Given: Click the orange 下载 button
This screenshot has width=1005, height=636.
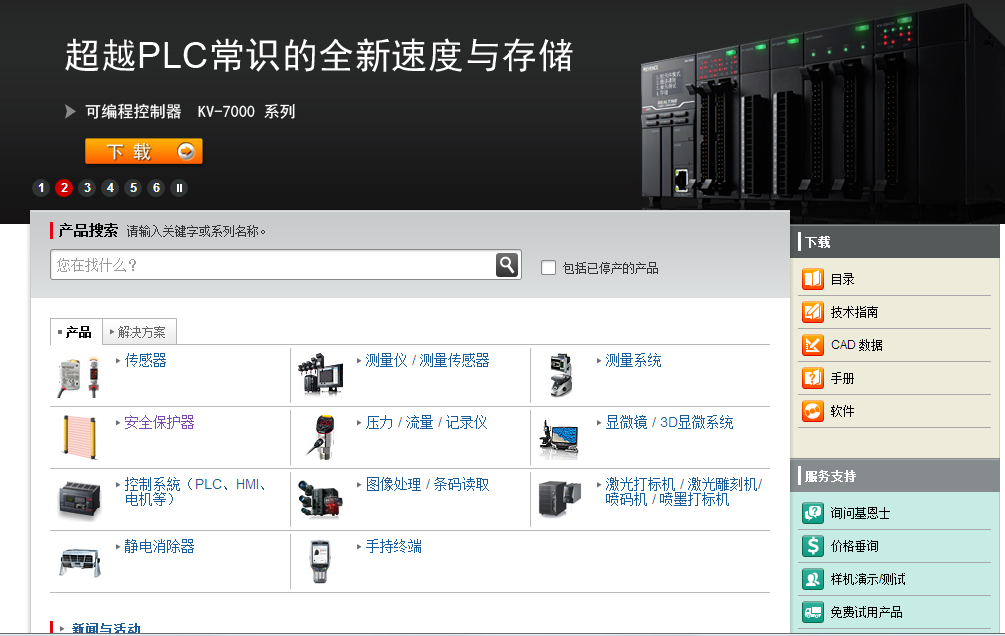Looking at the screenshot, I should pos(144,151).
